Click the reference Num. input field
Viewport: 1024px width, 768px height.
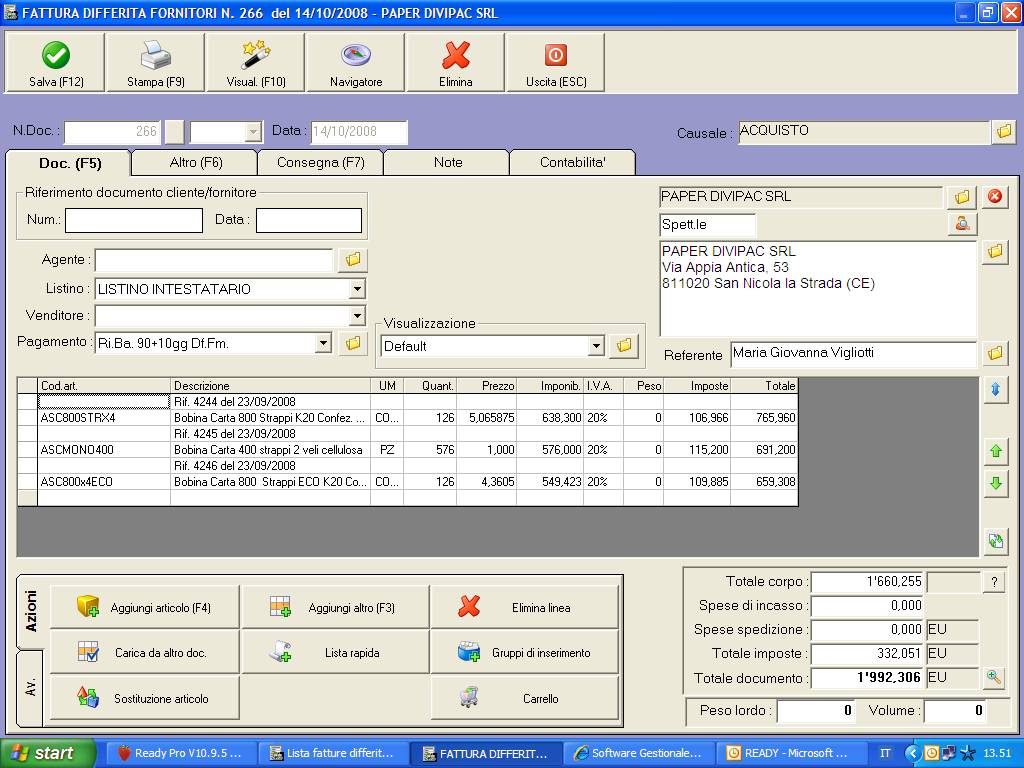134,220
